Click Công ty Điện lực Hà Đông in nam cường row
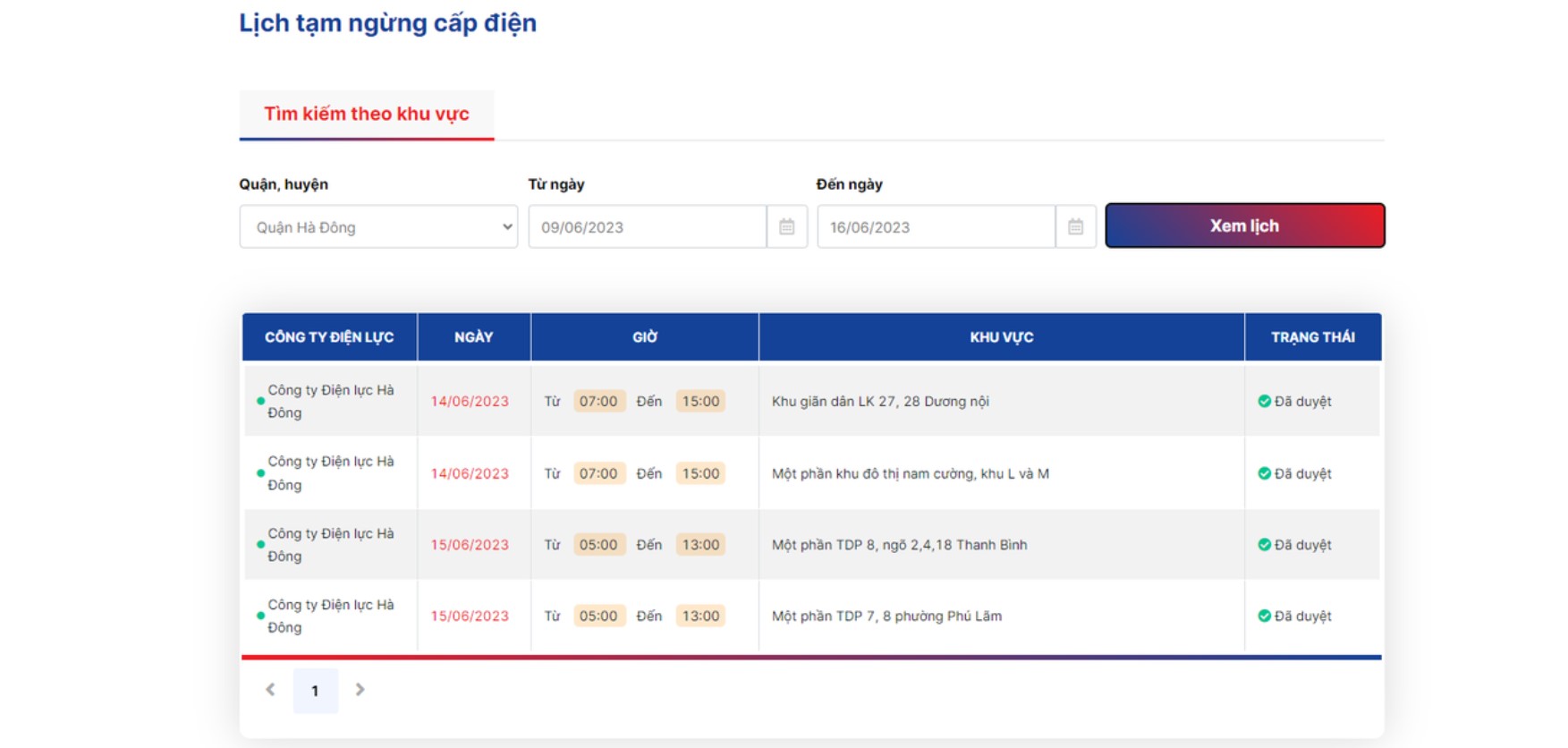This screenshot has height=748, width=1568. pos(331,473)
